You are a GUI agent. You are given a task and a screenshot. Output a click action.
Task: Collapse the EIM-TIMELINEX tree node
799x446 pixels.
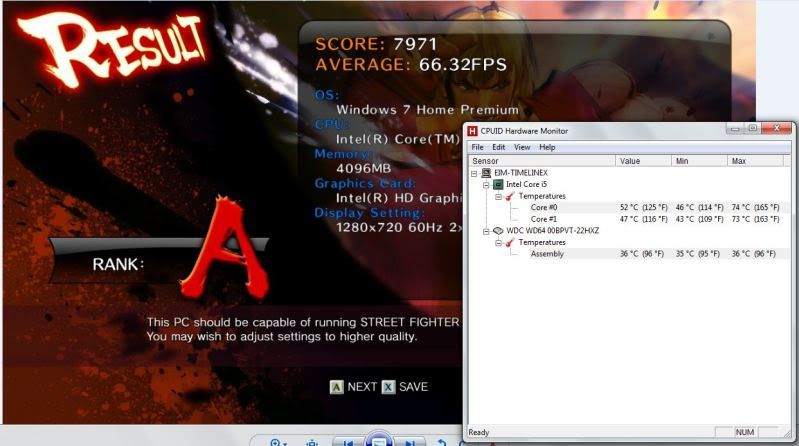click(474, 173)
